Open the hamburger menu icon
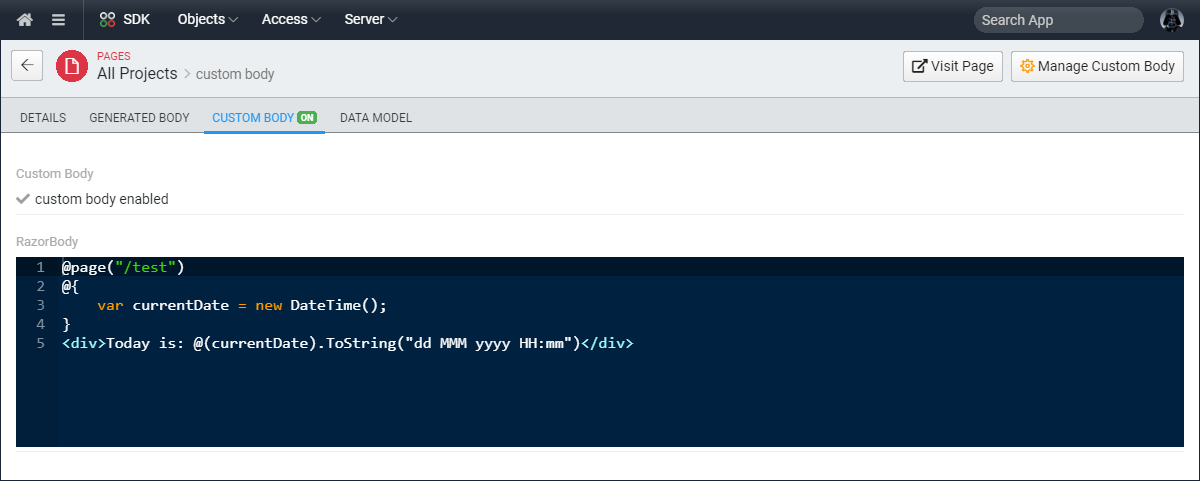This screenshot has width=1200, height=481. [x=59, y=19]
